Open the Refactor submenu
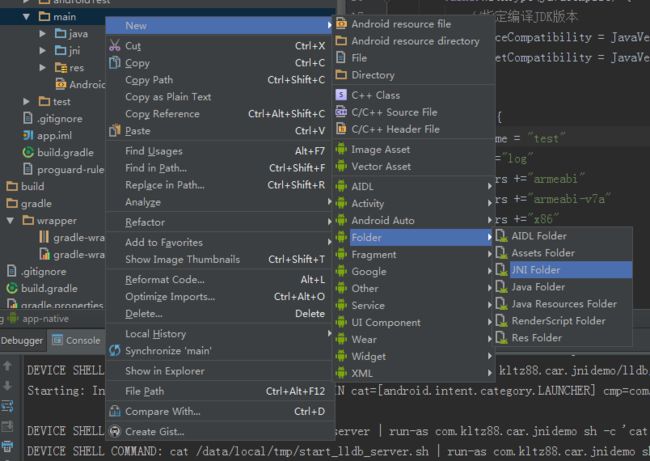Screen dimensions: 650x461 (x=220, y=222)
